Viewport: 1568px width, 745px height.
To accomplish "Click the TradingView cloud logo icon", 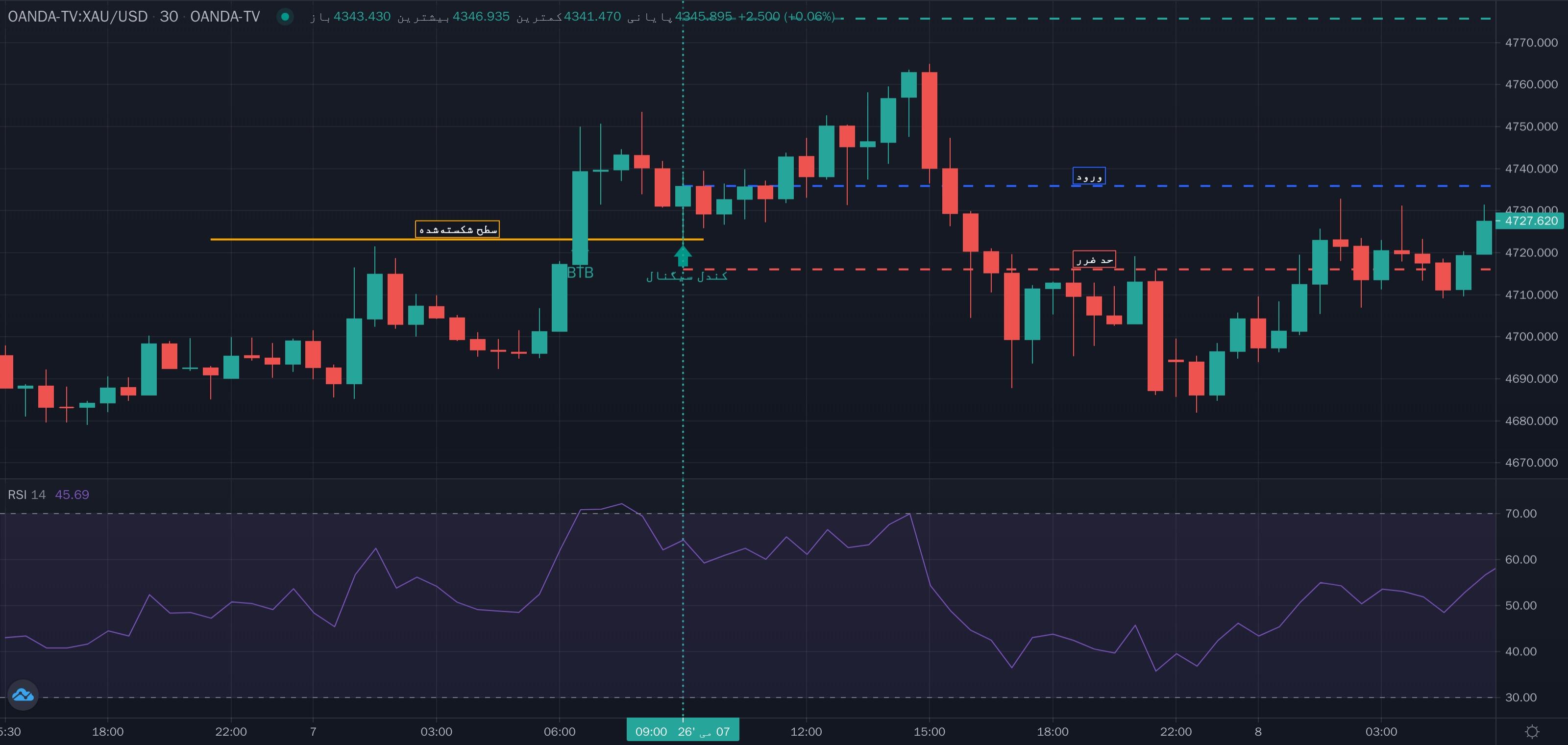I will point(23,695).
